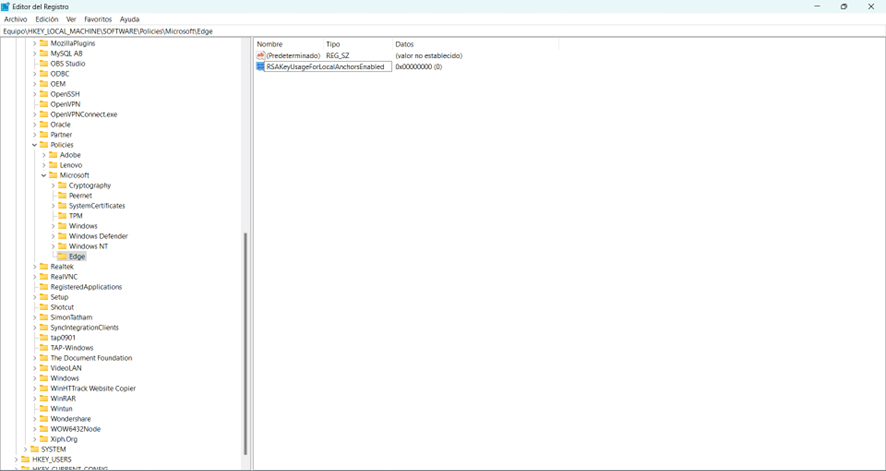Expand the SYSTEM hive
Image resolution: width=886 pixels, height=471 pixels.
[x=25, y=449]
